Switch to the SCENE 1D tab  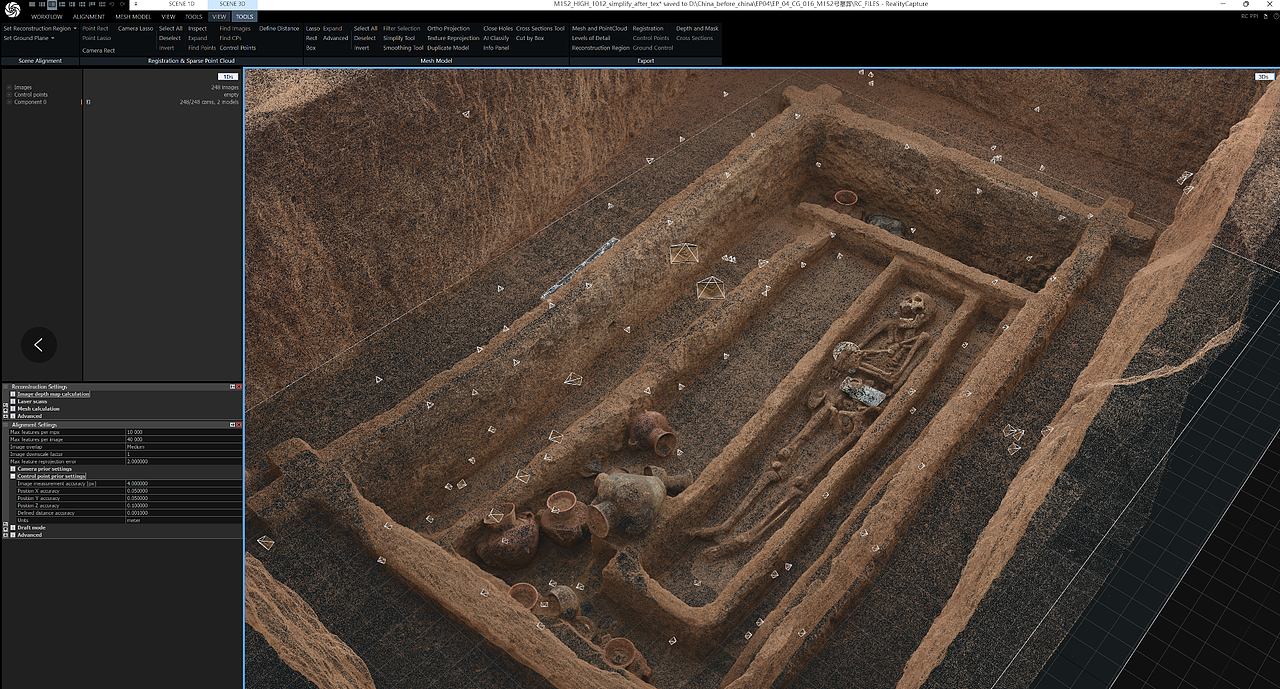click(x=181, y=4)
